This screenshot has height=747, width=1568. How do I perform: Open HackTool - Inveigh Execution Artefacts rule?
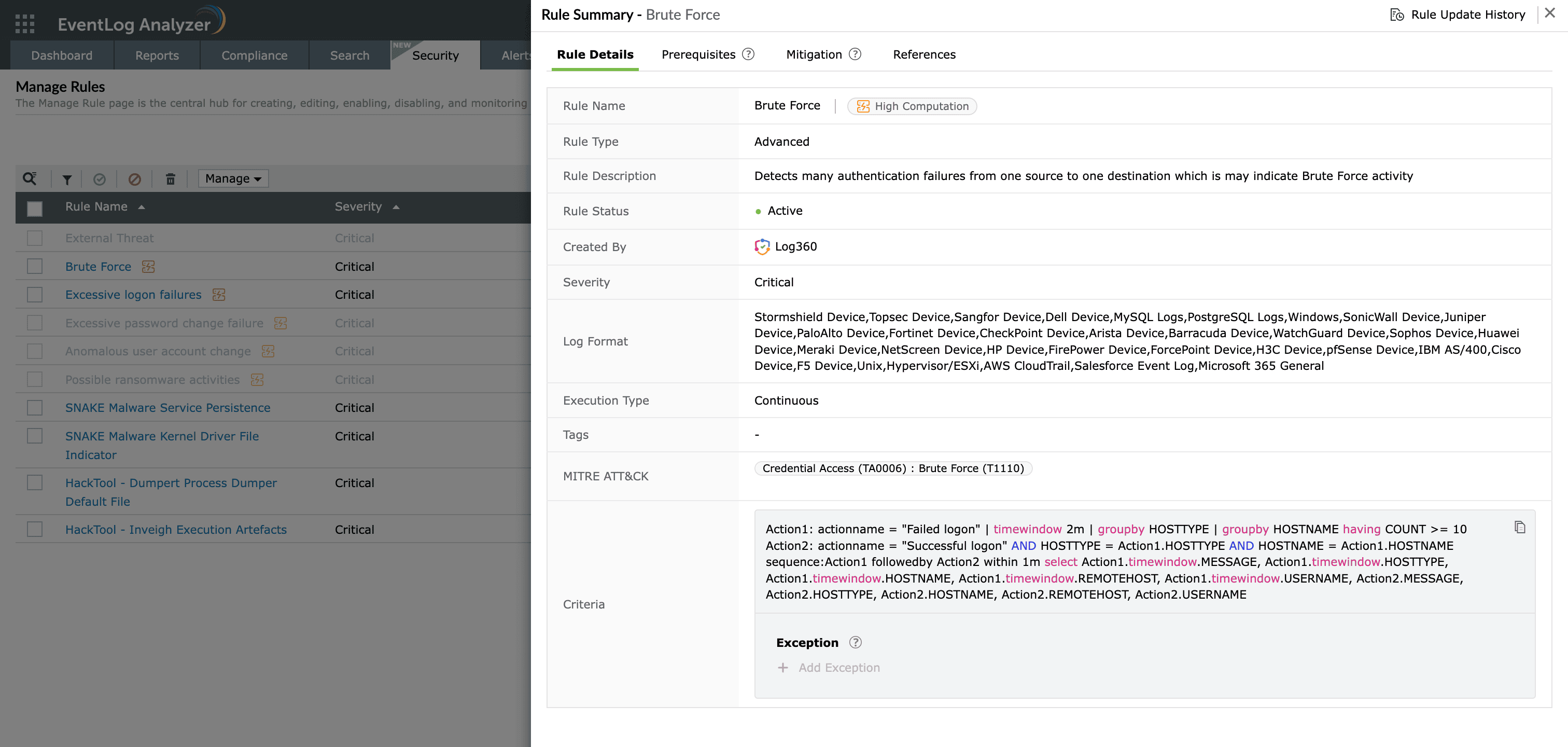[x=176, y=530]
